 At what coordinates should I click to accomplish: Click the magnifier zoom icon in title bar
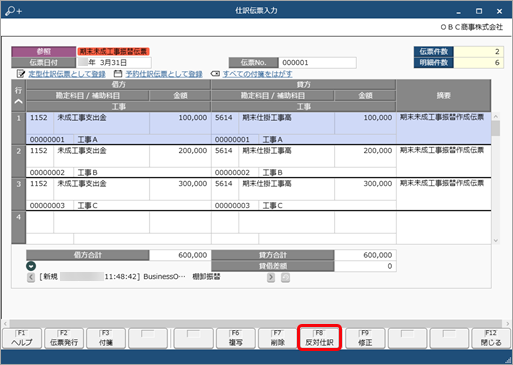[13, 11]
